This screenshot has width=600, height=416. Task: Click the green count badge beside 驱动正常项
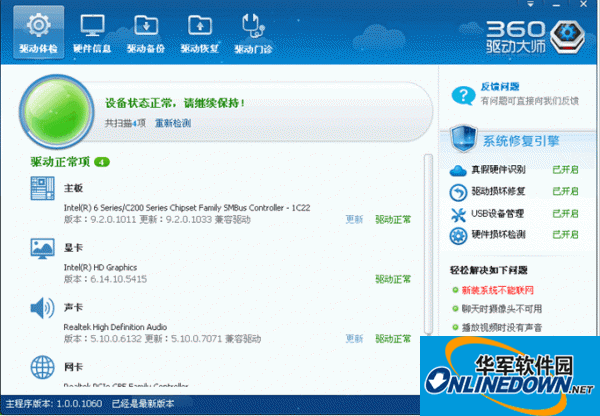point(102,162)
